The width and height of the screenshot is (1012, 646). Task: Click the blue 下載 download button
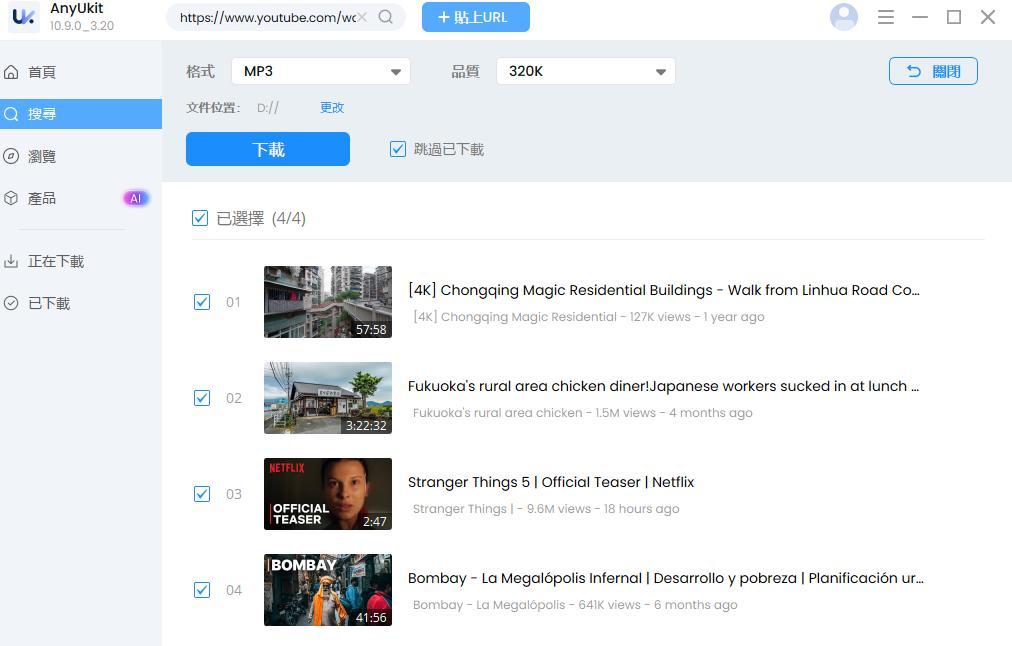[x=268, y=149]
